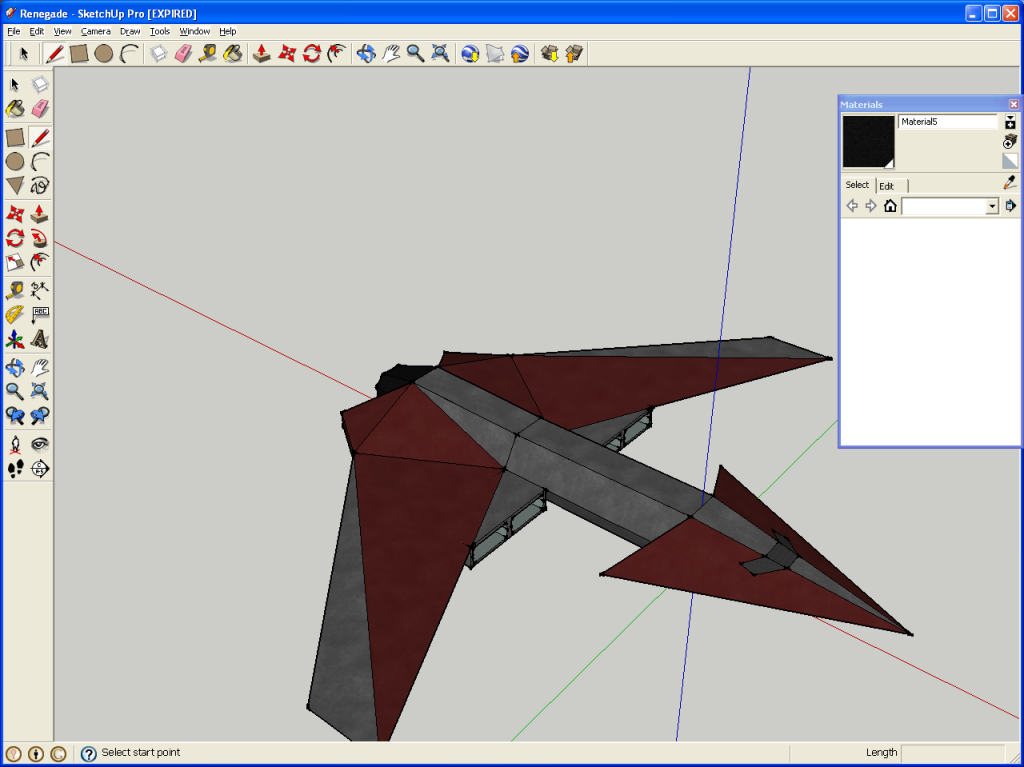This screenshot has height=767, width=1024.
Task: Choose the 3D Text tool
Action: (x=40, y=340)
